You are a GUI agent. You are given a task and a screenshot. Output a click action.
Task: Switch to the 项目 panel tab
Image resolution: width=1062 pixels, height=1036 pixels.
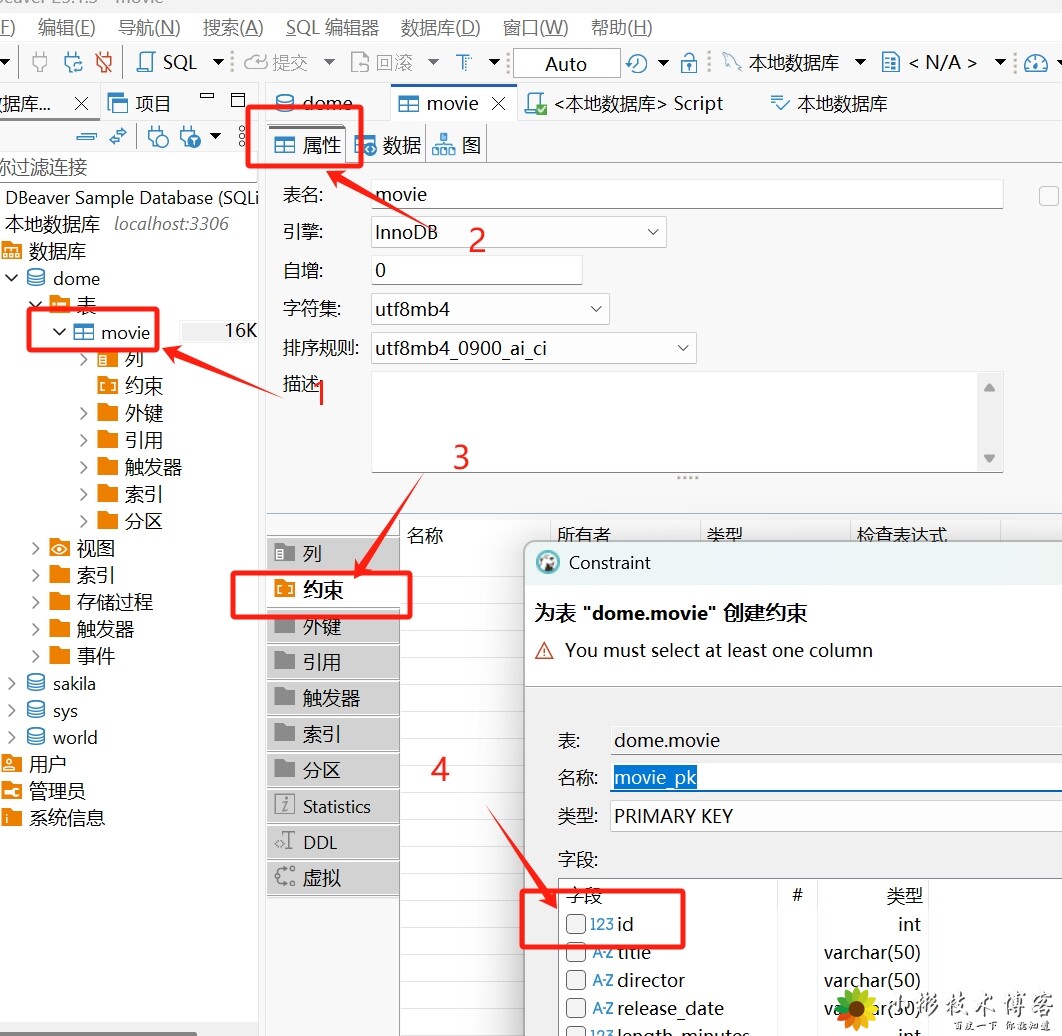click(x=139, y=104)
